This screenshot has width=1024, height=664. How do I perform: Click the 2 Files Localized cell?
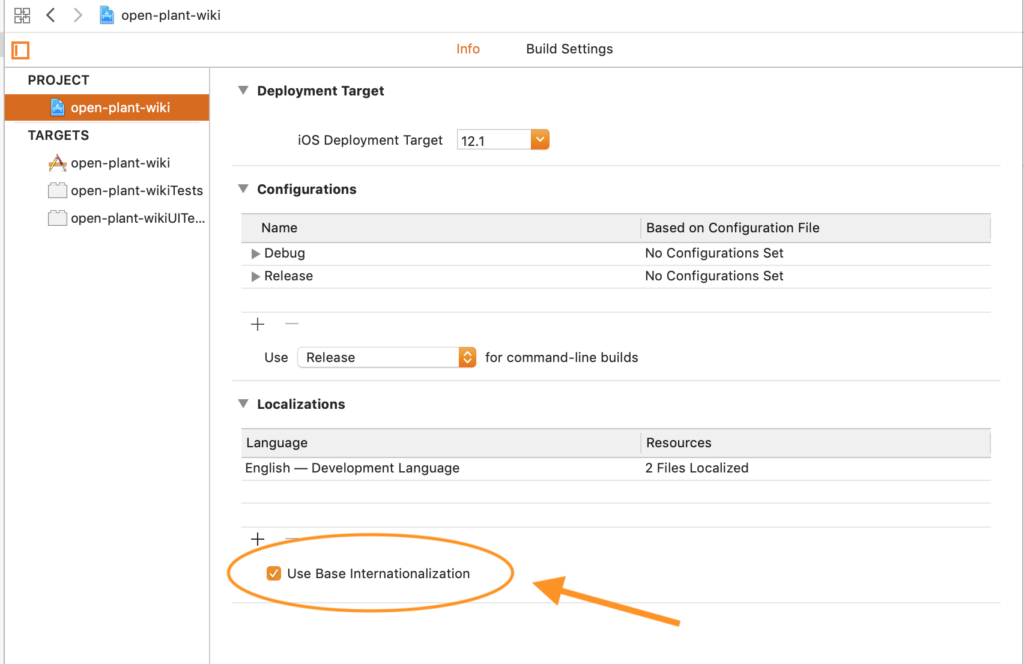[697, 468]
